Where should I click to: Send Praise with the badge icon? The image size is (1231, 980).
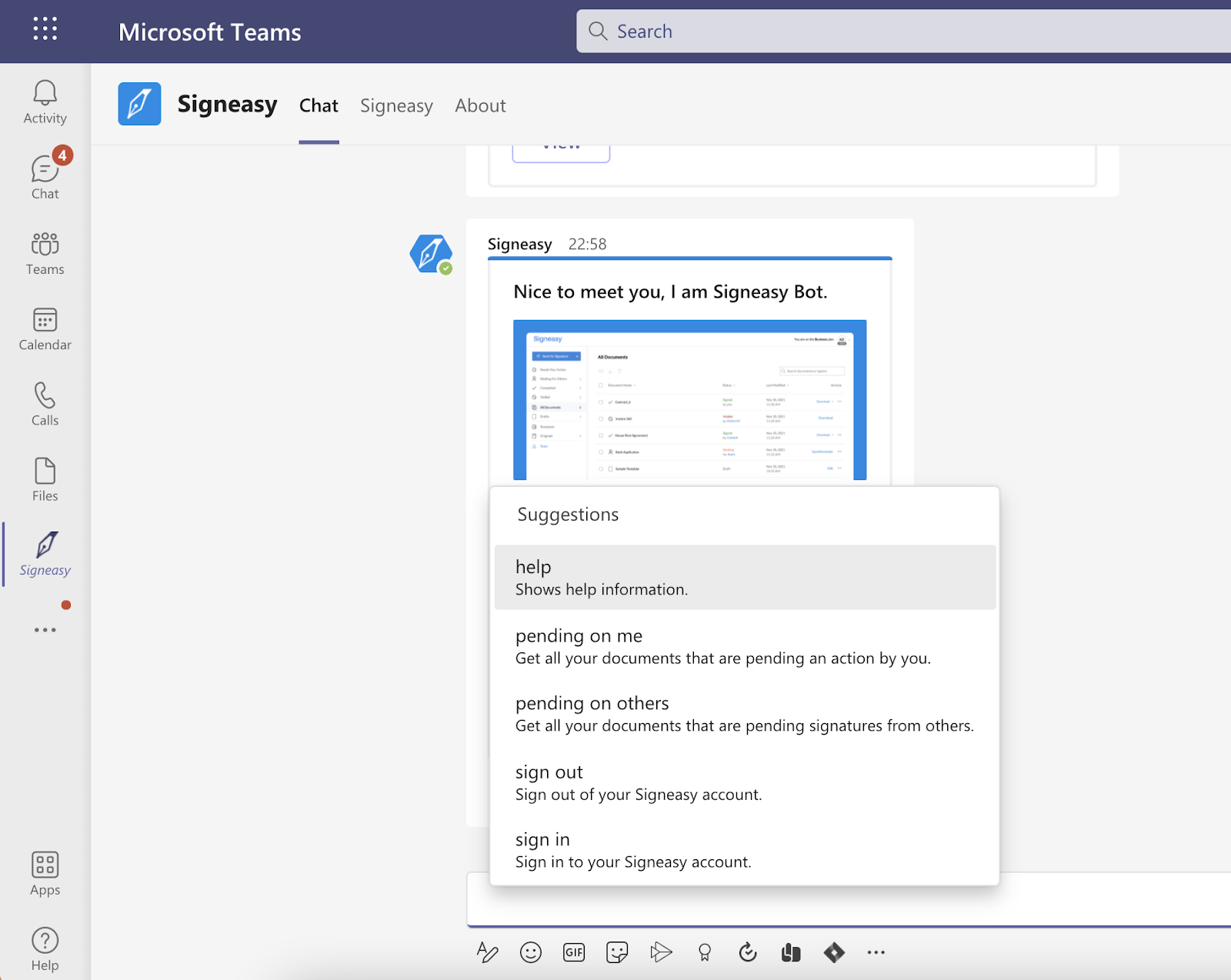[x=704, y=952]
